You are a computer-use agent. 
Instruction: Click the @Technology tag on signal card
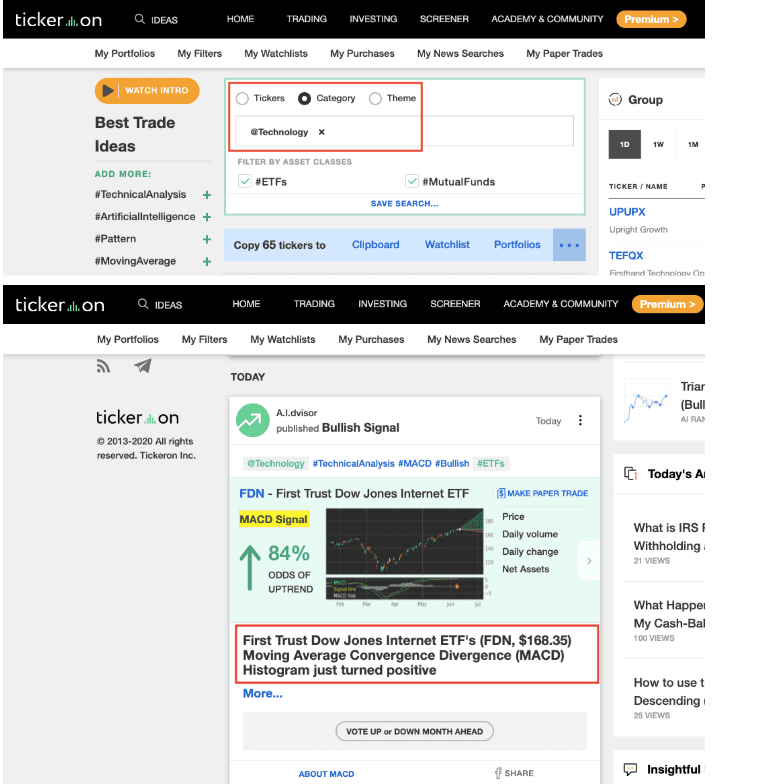point(276,464)
